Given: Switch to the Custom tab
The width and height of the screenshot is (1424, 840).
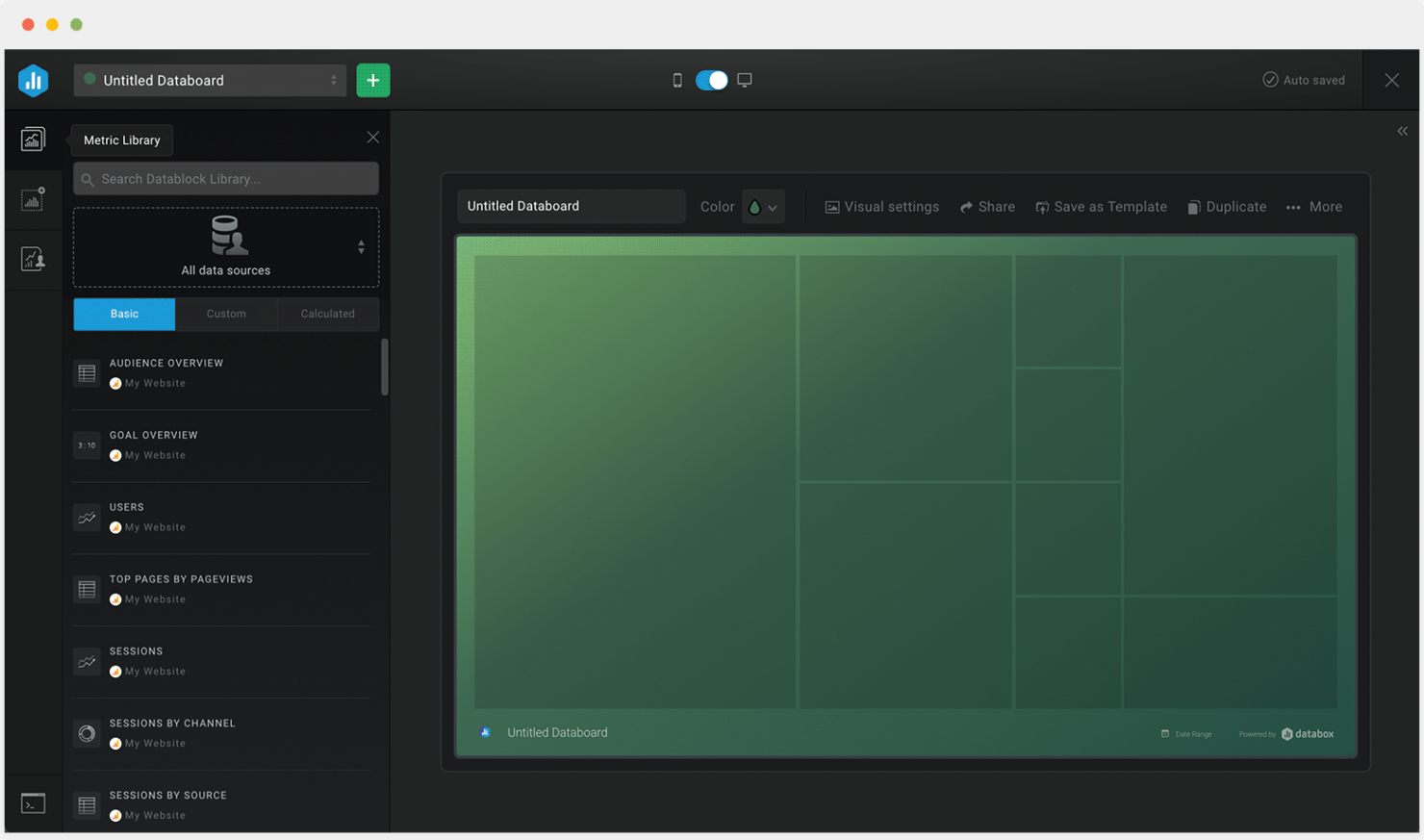Looking at the screenshot, I should coord(226,314).
